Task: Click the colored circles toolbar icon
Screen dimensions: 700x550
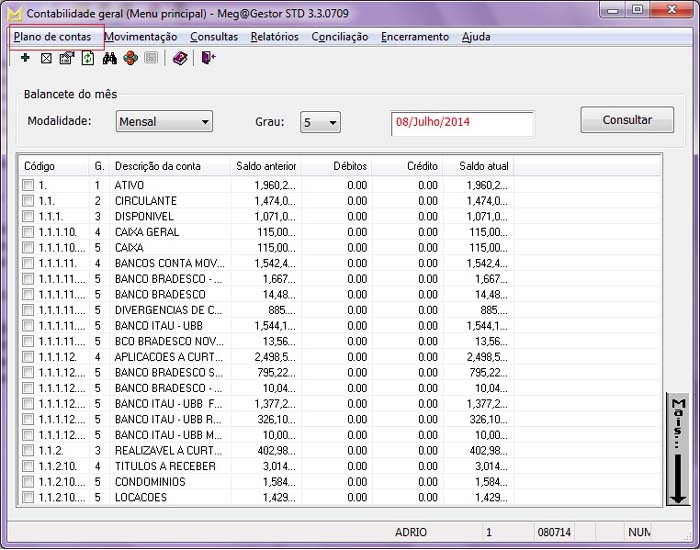Action: [x=131, y=59]
